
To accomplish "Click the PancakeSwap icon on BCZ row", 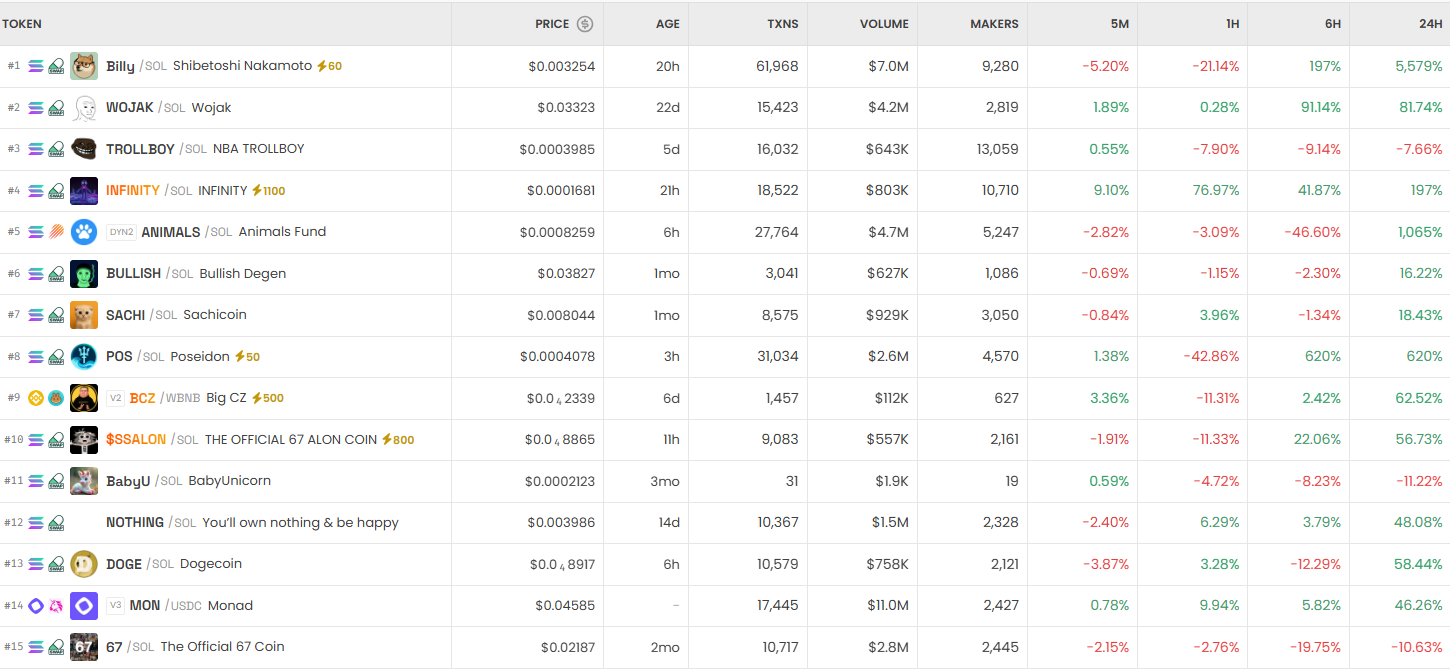I will click(56, 398).
